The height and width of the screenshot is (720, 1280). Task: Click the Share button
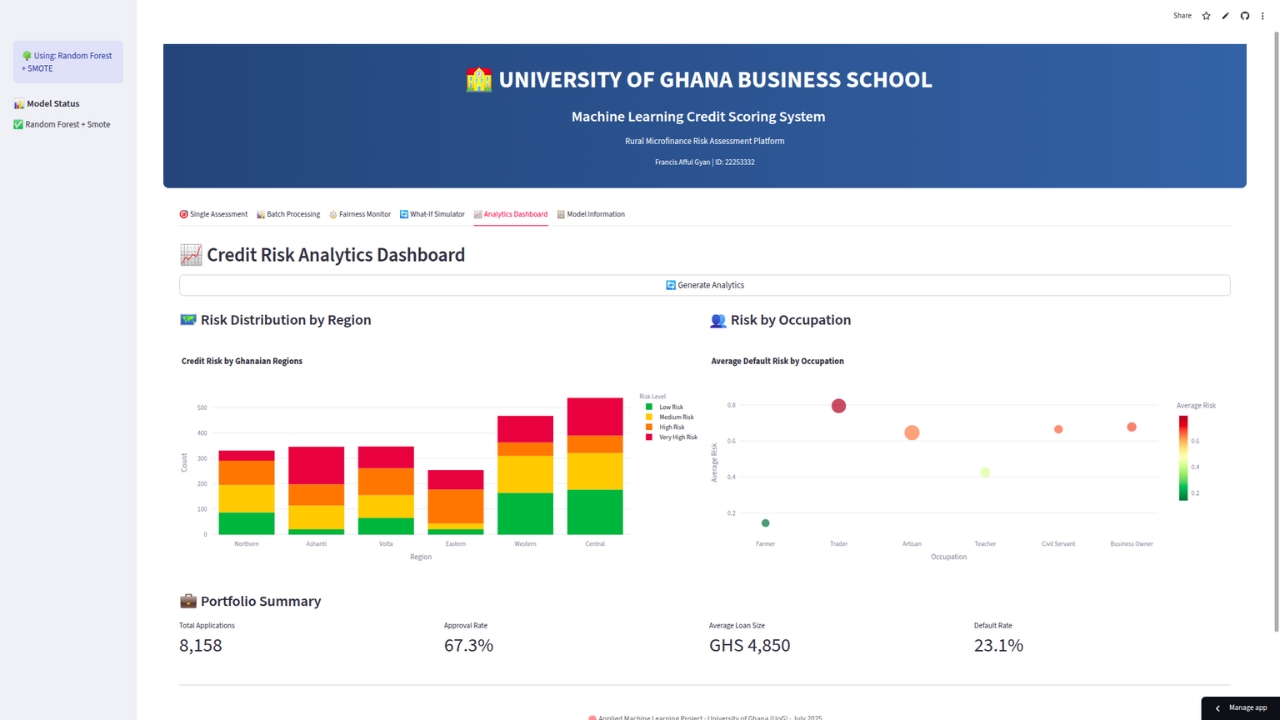pyautogui.click(x=1182, y=16)
